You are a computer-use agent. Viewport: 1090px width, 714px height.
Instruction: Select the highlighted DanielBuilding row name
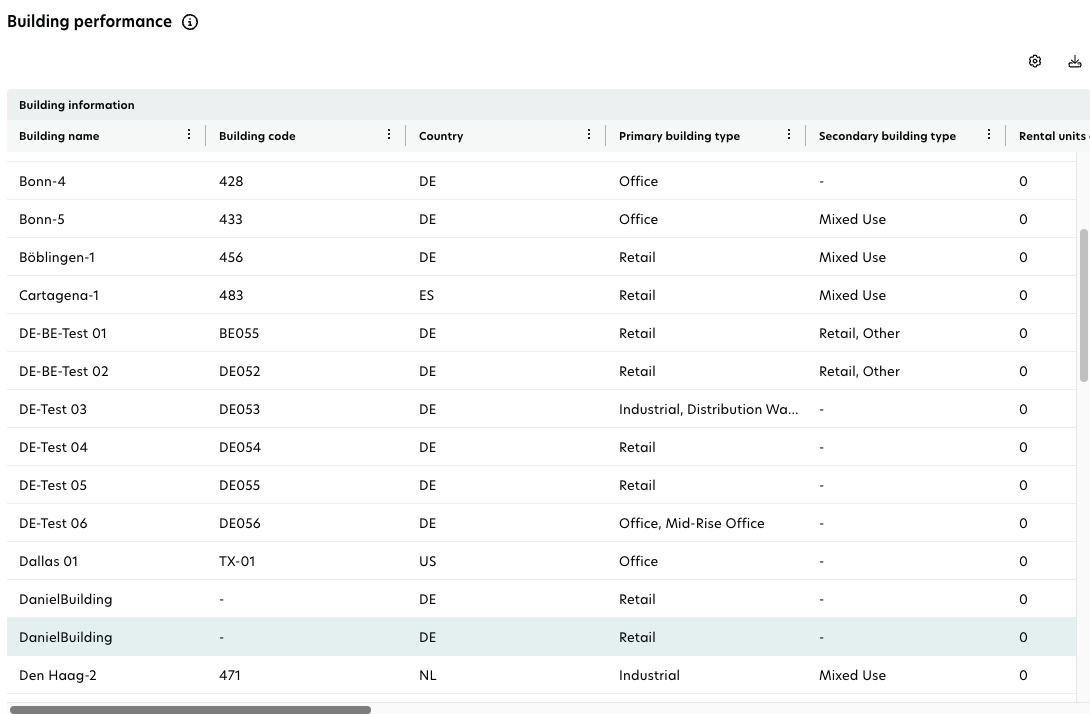point(65,638)
